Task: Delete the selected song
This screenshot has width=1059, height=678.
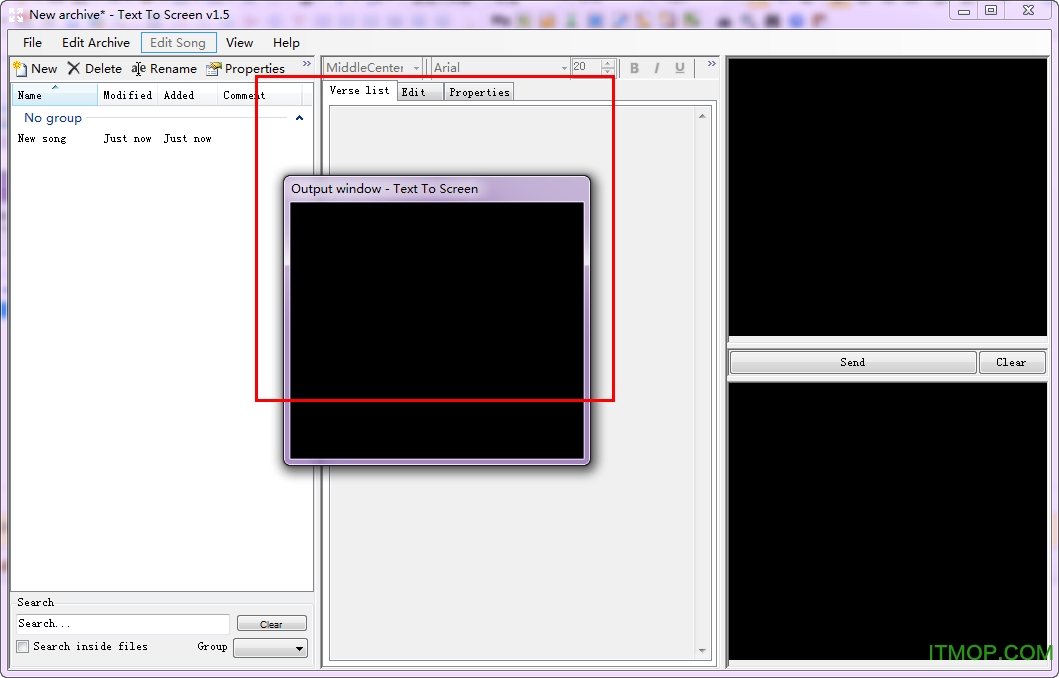Action: point(95,68)
